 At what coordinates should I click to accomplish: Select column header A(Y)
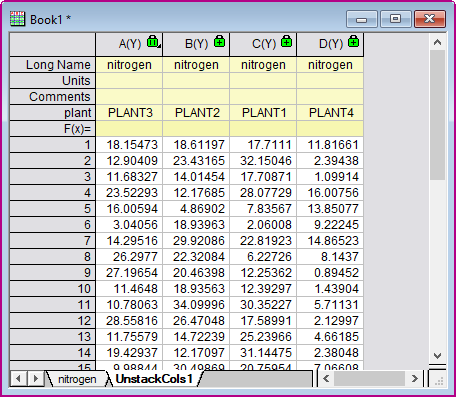[129, 44]
